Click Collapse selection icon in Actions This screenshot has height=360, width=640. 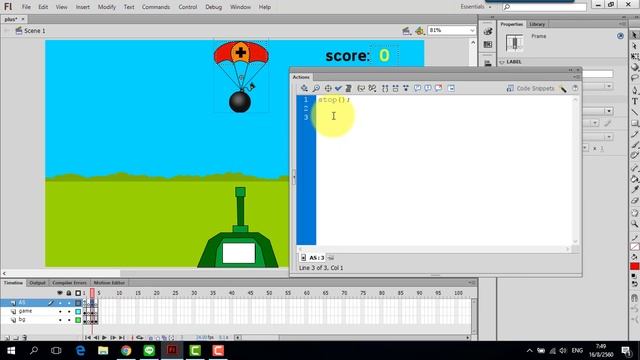point(395,88)
